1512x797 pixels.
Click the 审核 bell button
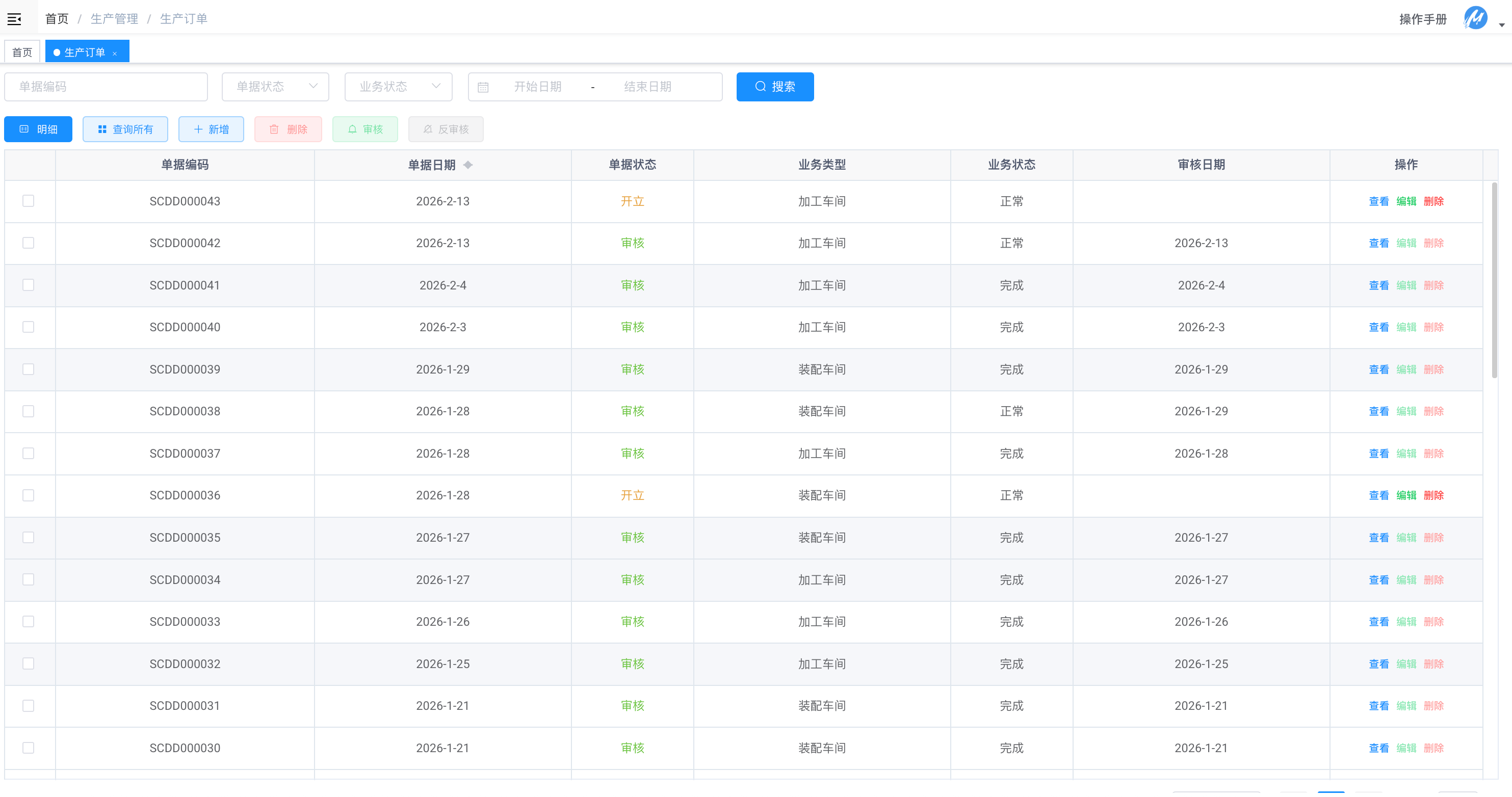click(364, 129)
